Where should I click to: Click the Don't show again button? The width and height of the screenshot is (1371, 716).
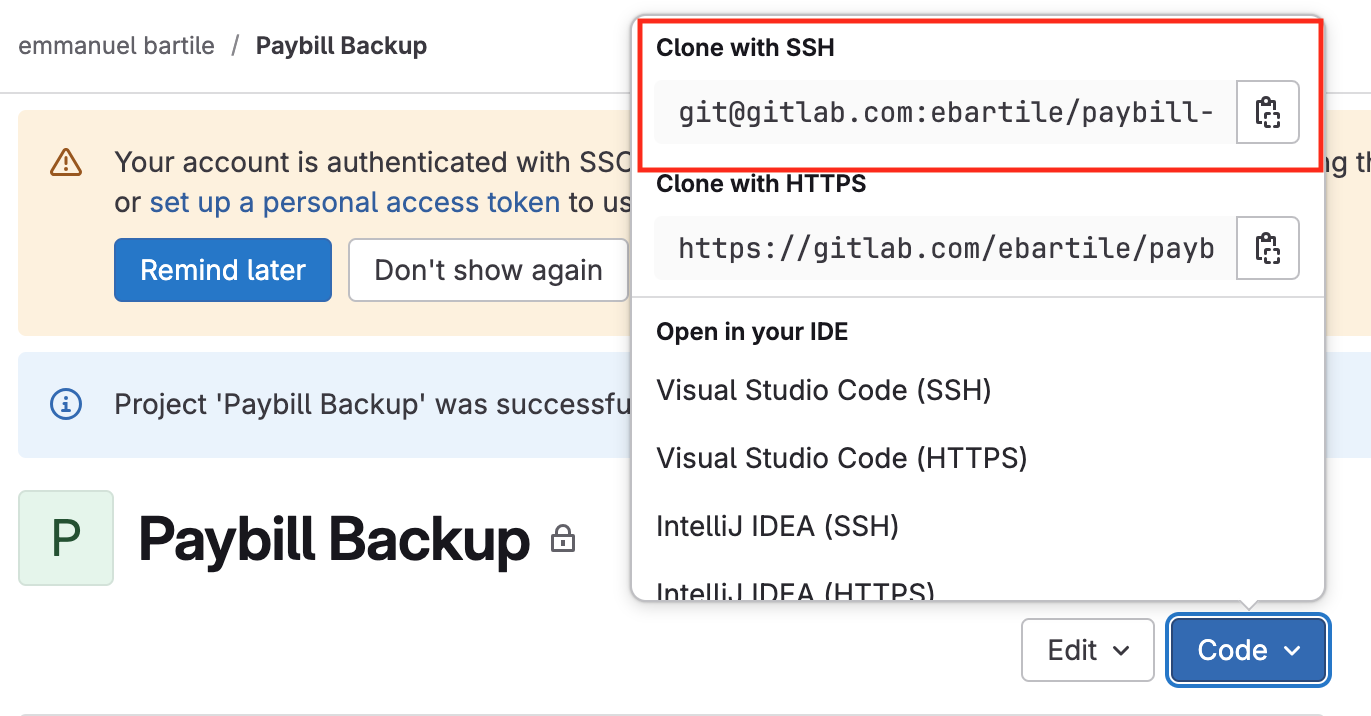point(488,270)
